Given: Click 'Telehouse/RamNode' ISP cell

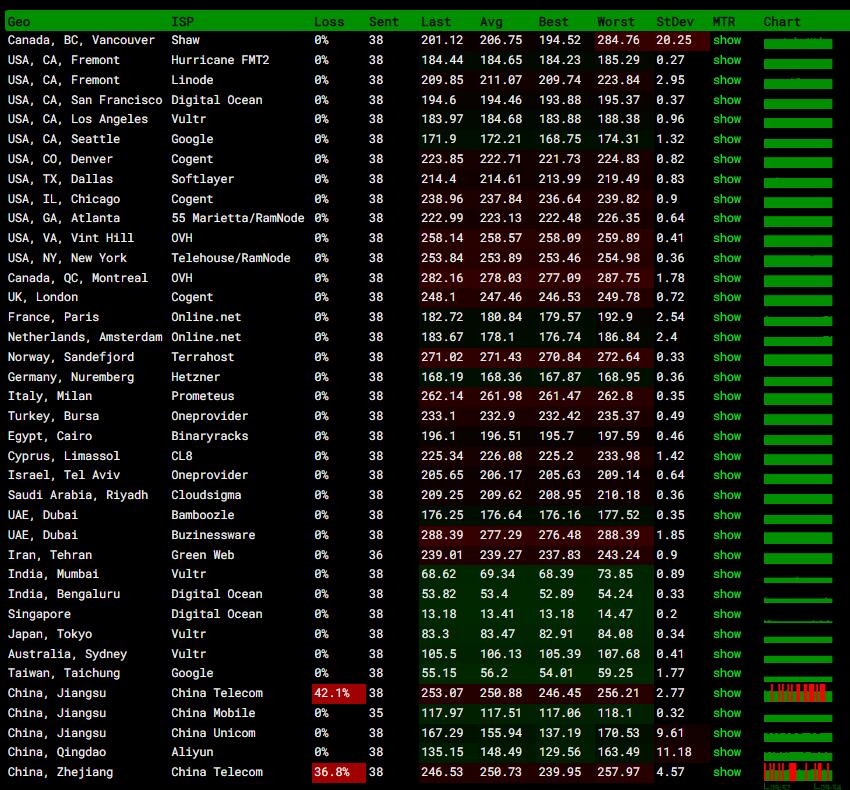Looking at the screenshot, I should [x=230, y=258].
